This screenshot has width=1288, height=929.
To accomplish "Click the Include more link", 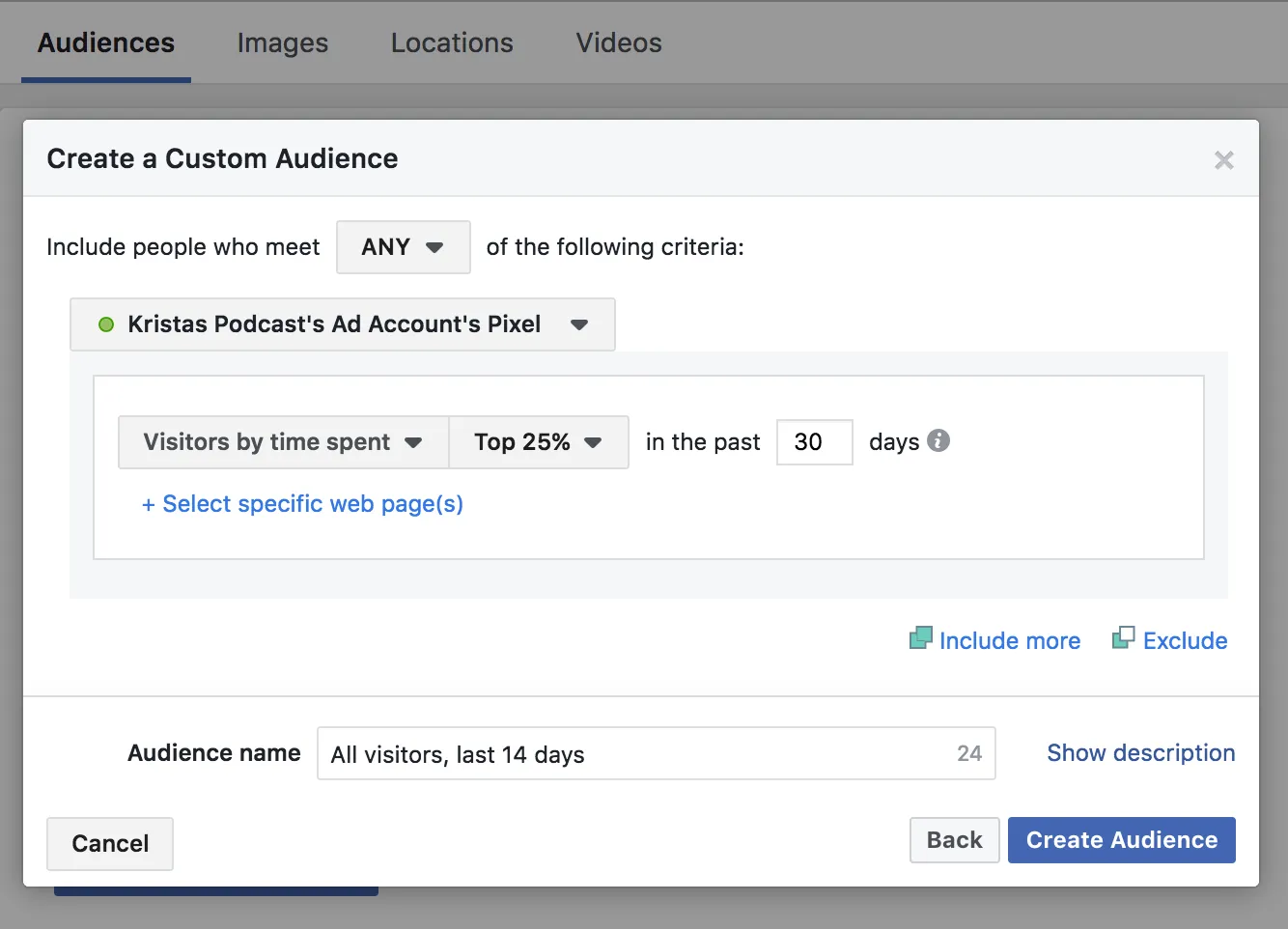I will pyautogui.click(x=1010, y=640).
